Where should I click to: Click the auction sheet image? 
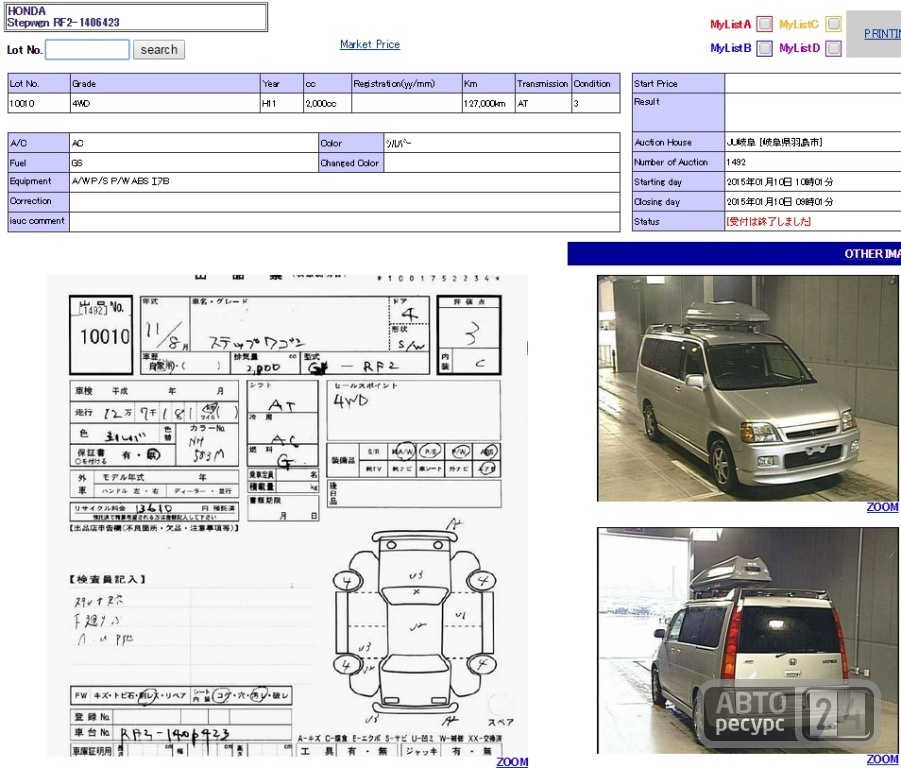(287, 515)
